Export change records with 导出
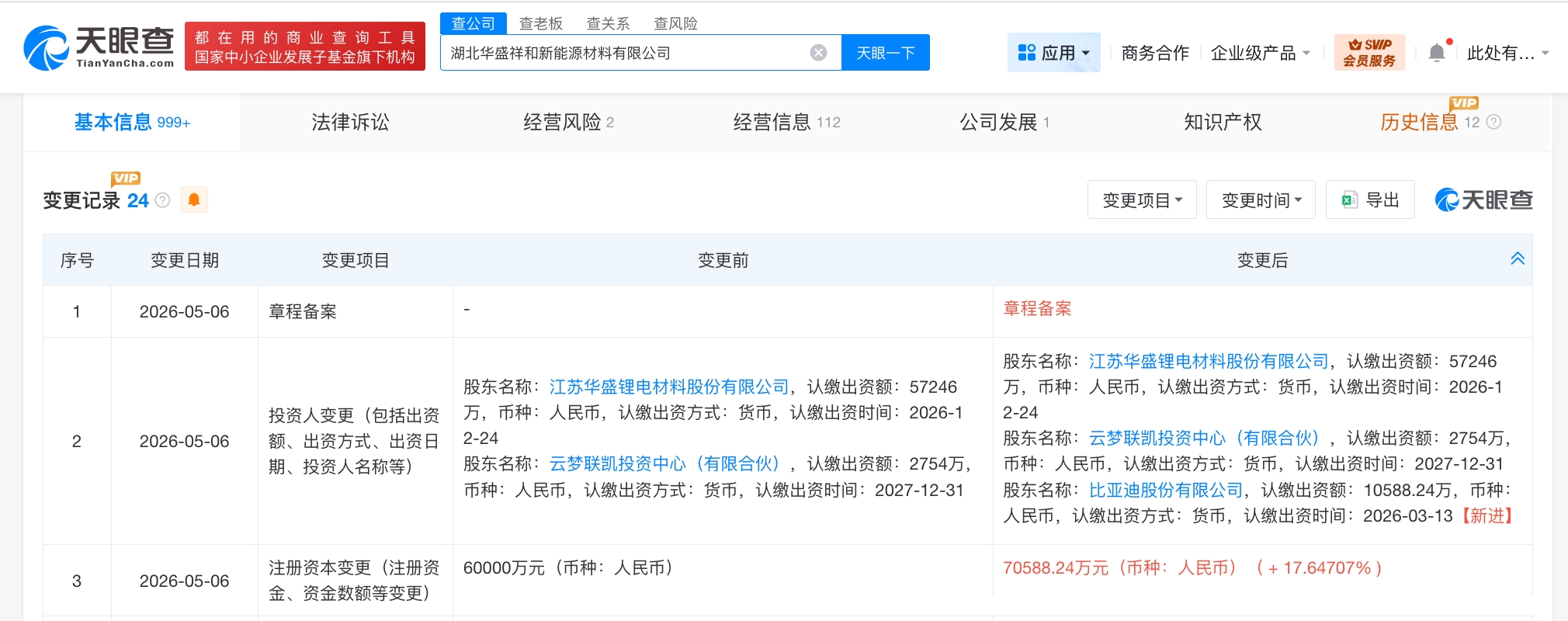 [1370, 200]
